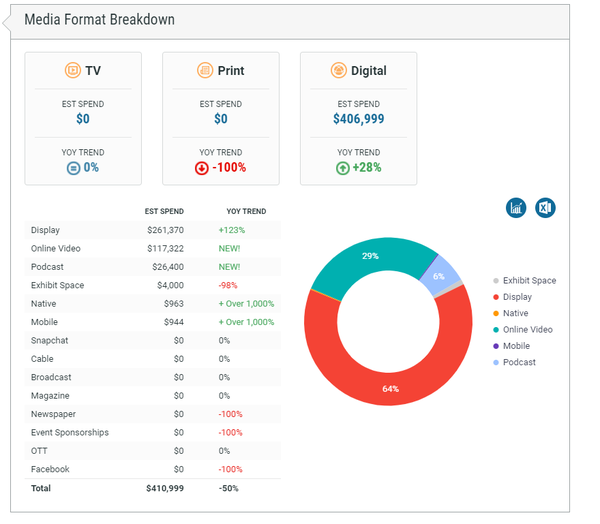Click the $26,400 Podcast spend
The width and height of the screenshot is (600, 524).
point(168,267)
